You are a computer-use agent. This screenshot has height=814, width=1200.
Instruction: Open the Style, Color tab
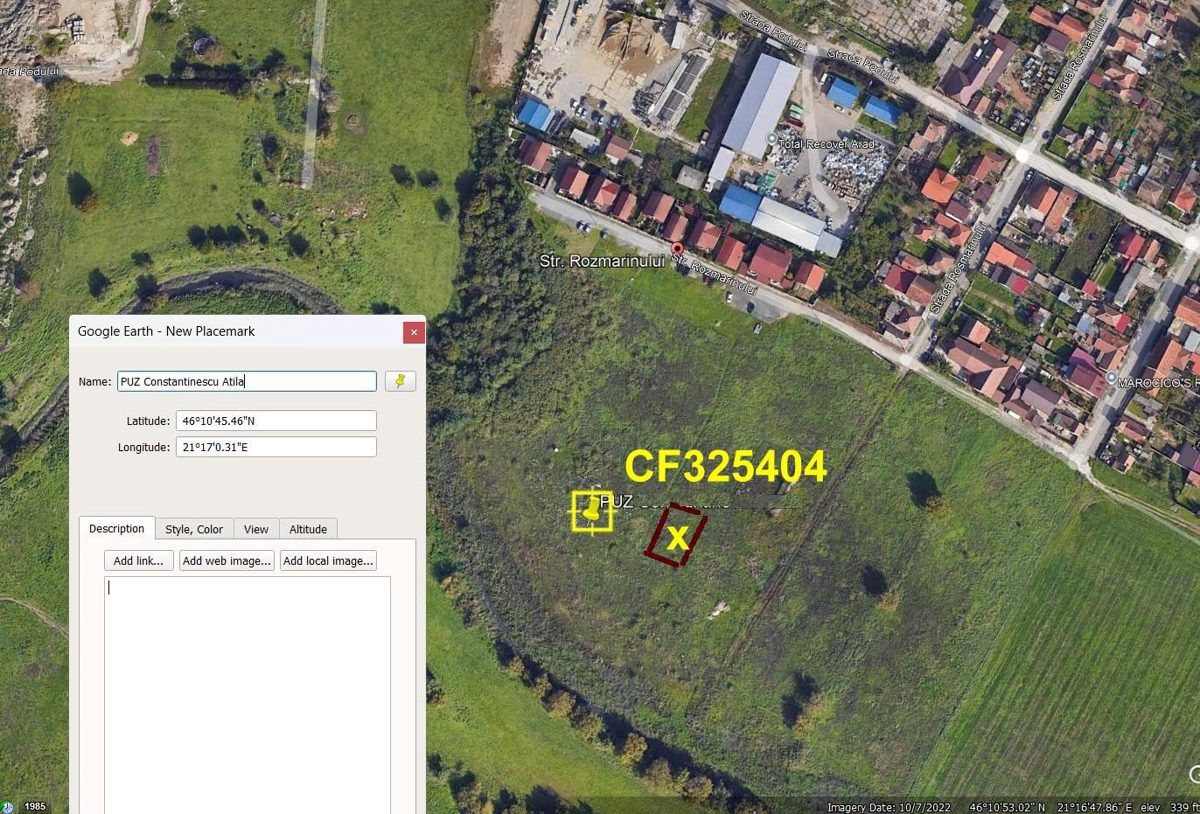point(194,529)
